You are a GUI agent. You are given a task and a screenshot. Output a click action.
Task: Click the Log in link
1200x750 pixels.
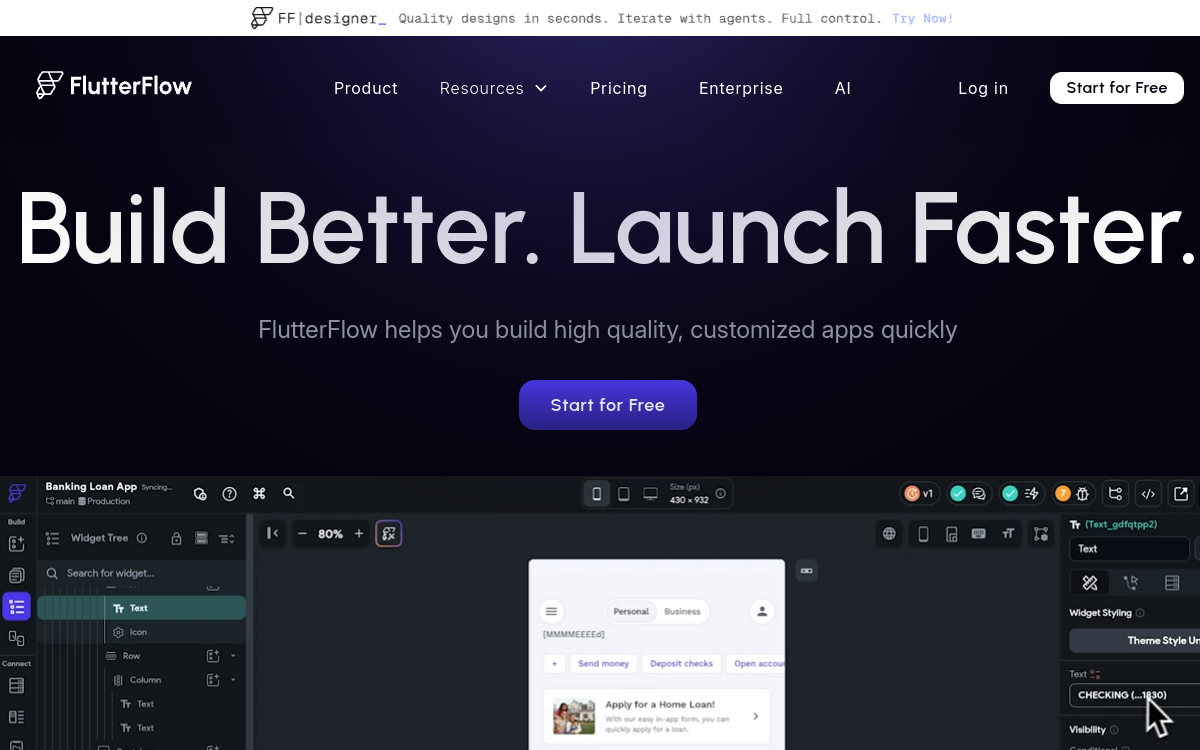tap(983, 88)
